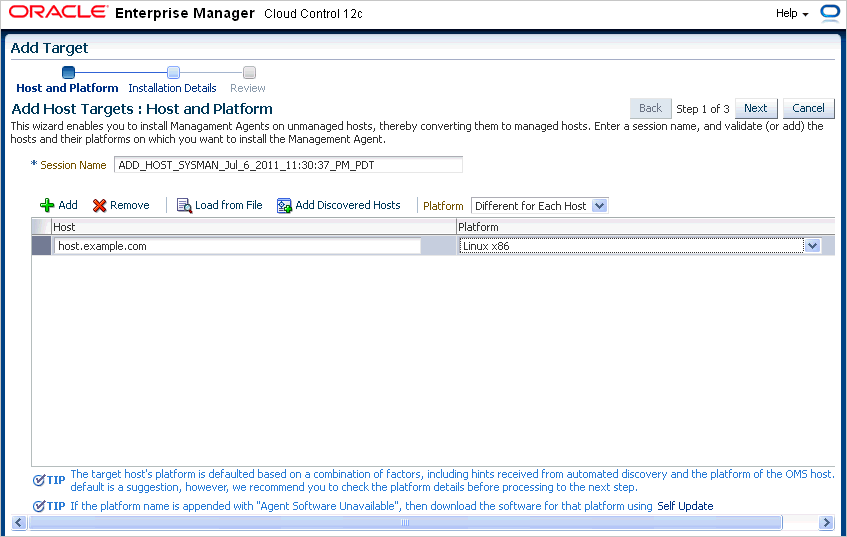Click 'Load from File' text

(228, 205)
